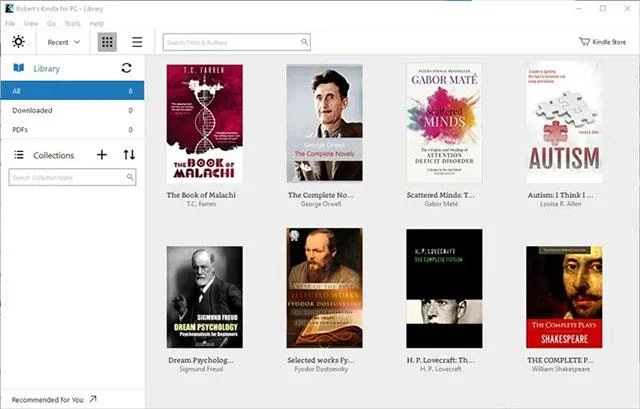This screenshot has width=640, height=409.
Task: Click author name William Shakespeare
Action: (x=561, y=369)
